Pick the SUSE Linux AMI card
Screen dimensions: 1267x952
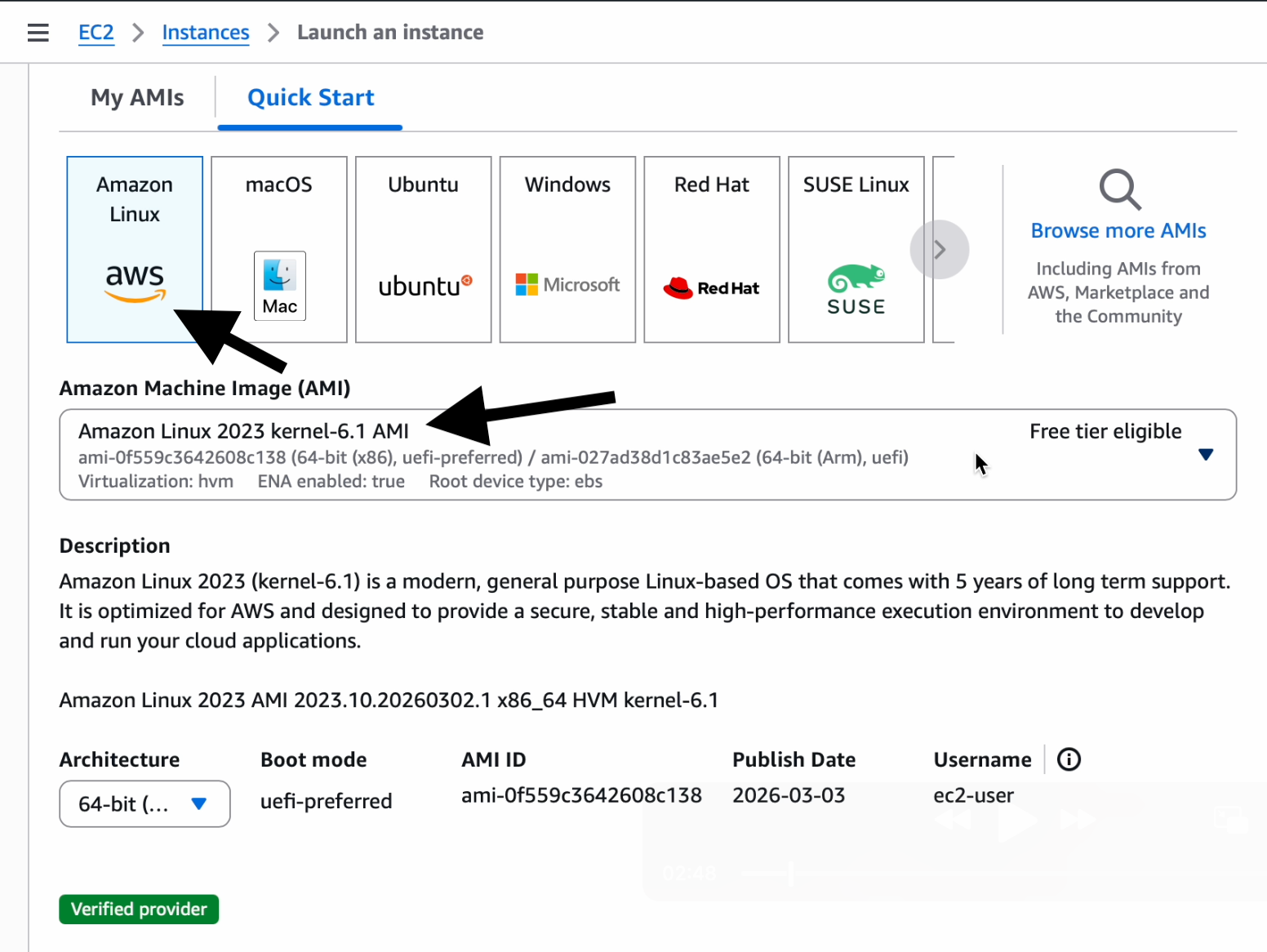(x=856, y=249)
